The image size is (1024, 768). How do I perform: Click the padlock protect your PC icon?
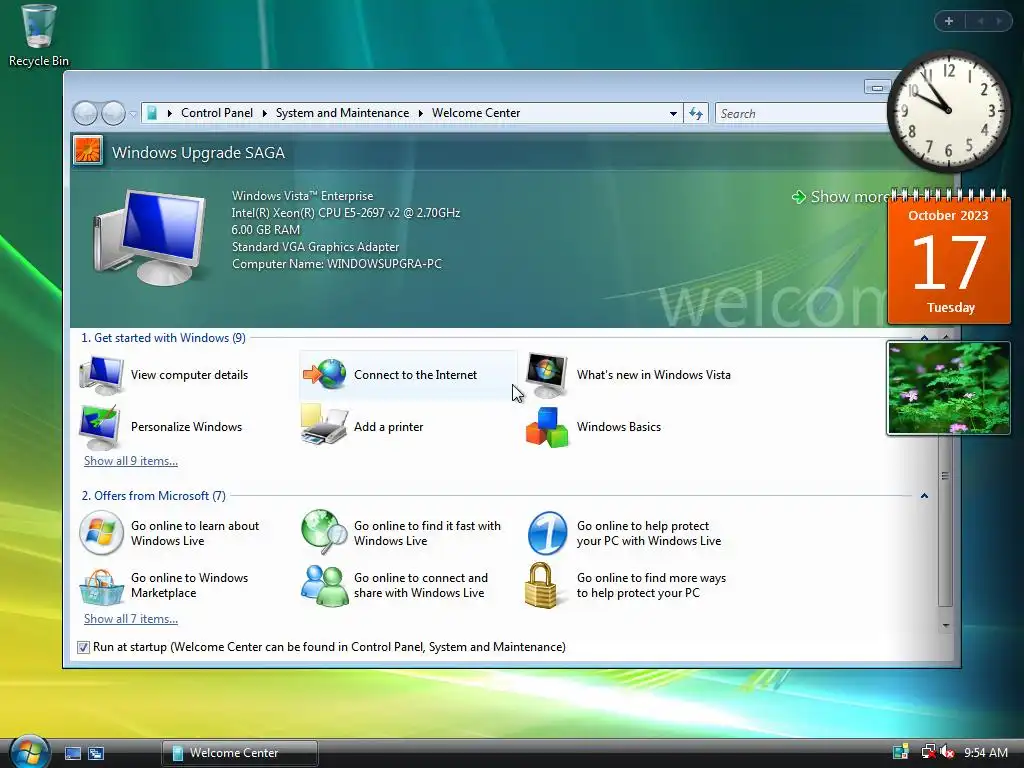541,586
